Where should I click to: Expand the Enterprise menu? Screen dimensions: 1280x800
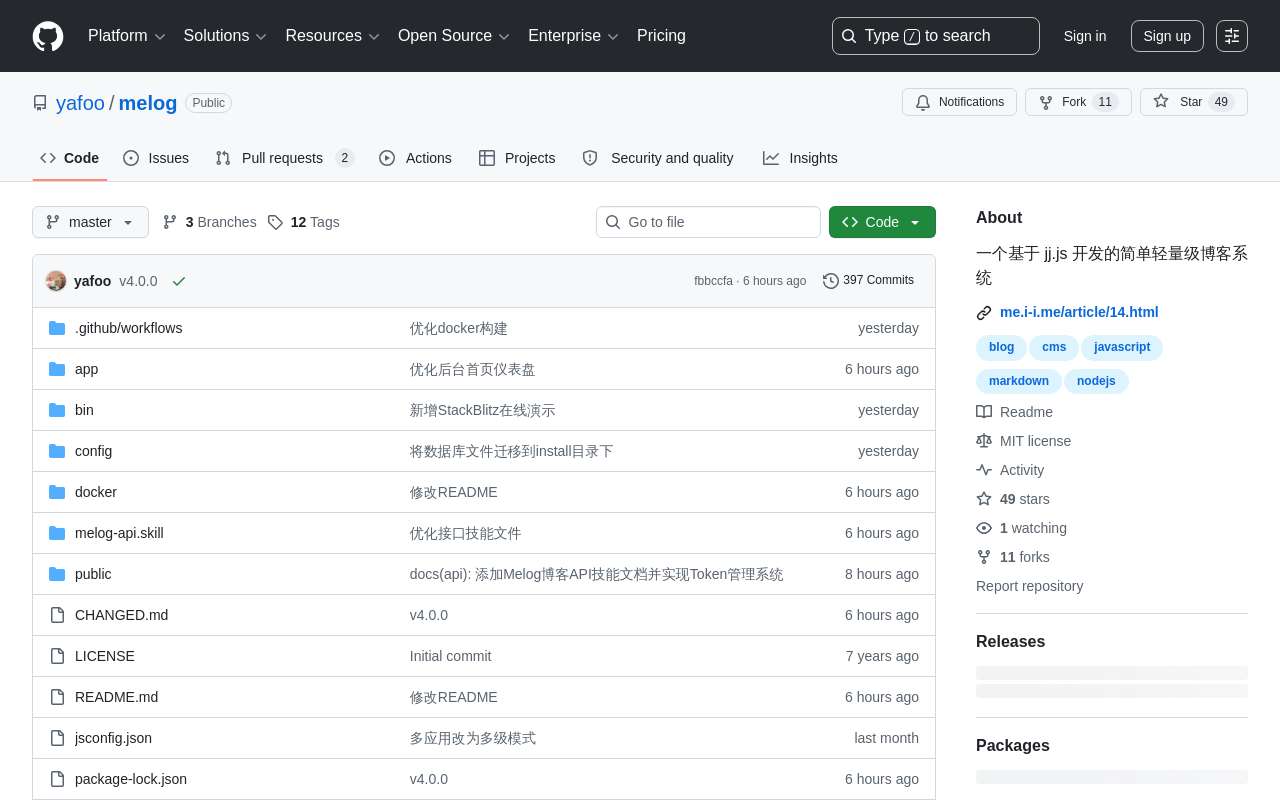click(573, 36)
